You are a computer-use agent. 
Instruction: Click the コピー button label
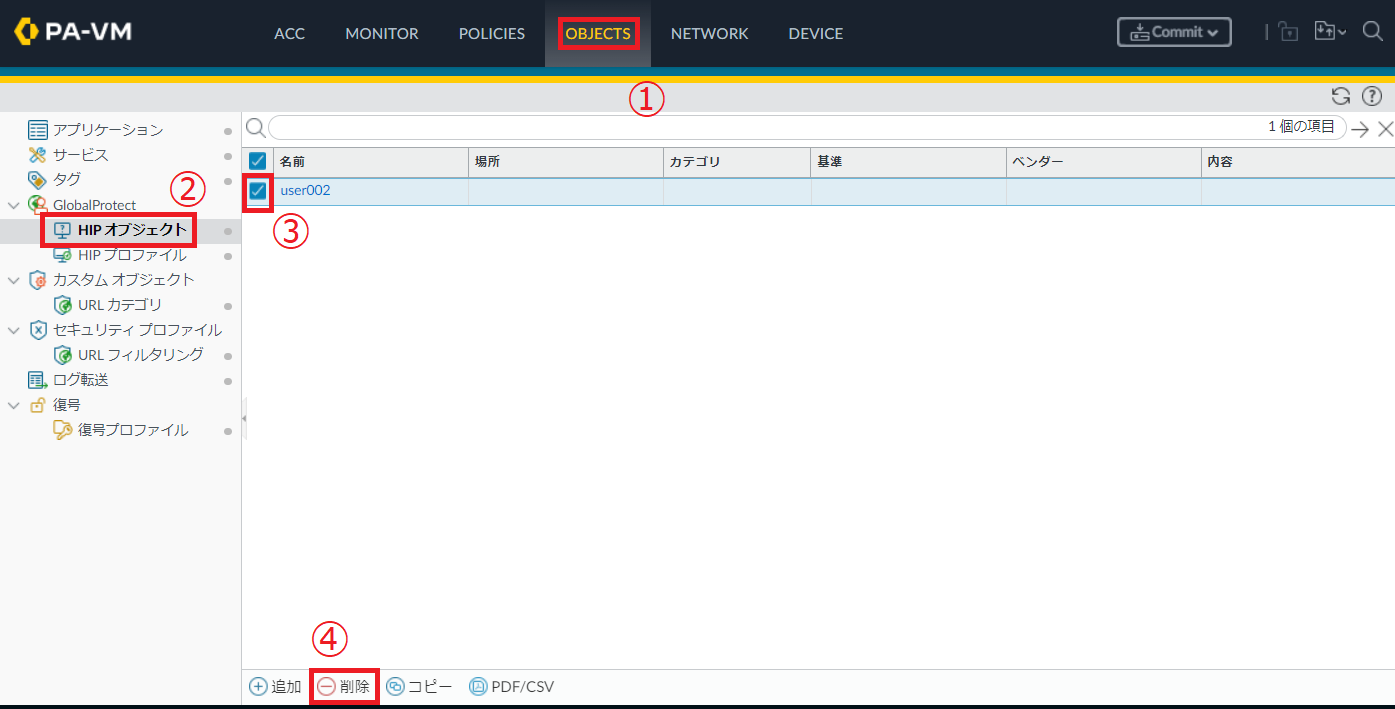(x=430, y=687)
